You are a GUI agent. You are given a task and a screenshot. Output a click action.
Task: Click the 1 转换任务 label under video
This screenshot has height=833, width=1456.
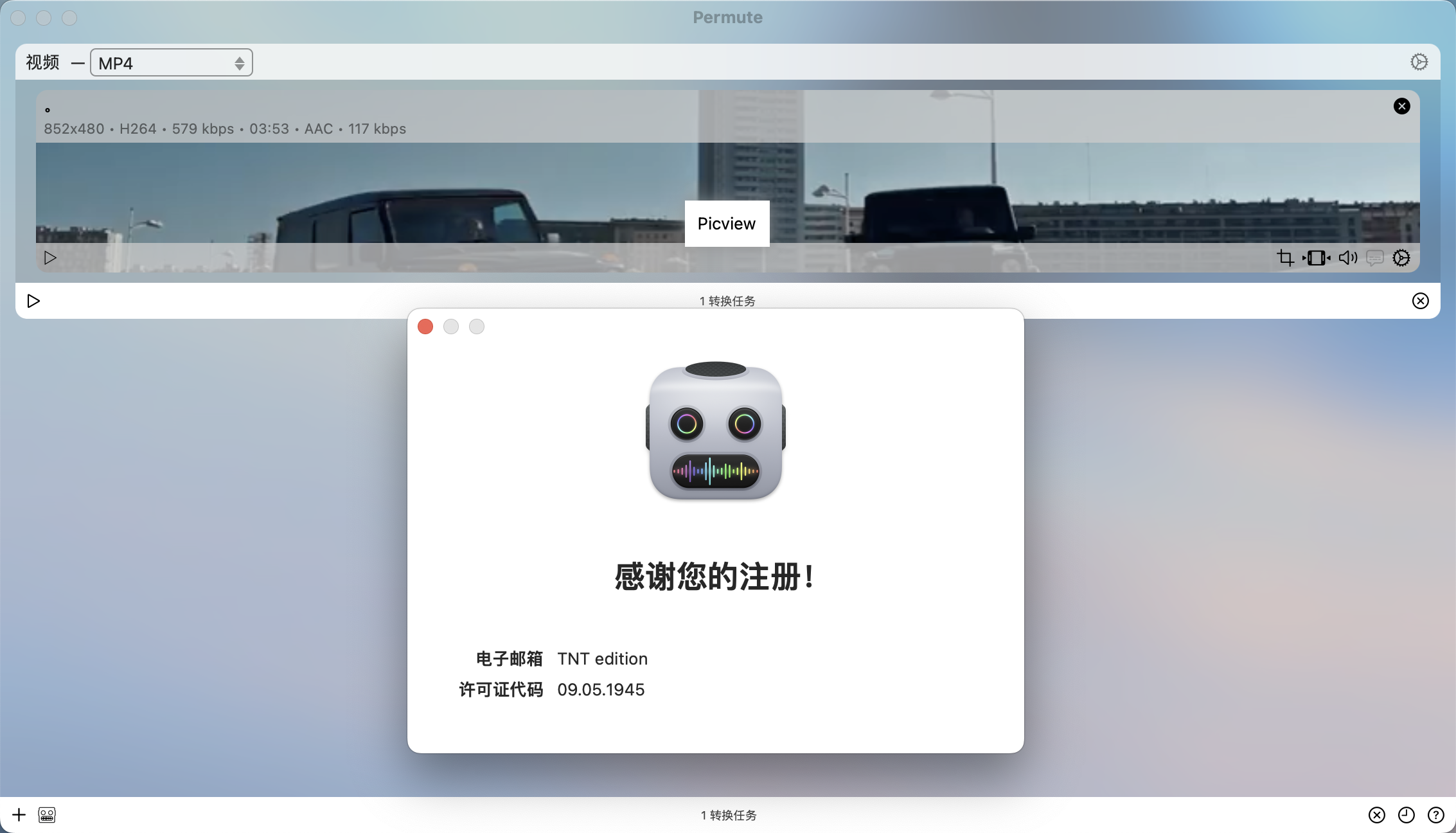pyautogui.click(x=727, y=301)
